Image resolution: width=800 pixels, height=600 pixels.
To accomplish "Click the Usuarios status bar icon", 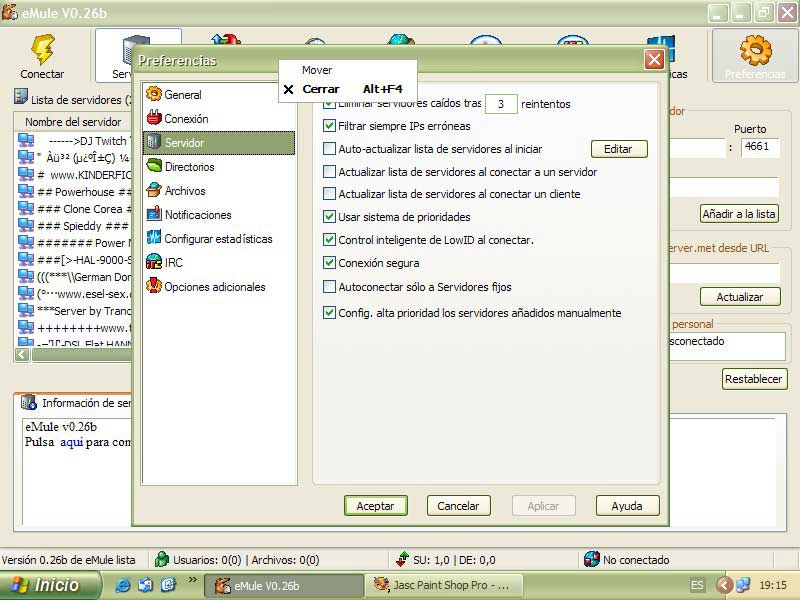I will coord(162,559).
